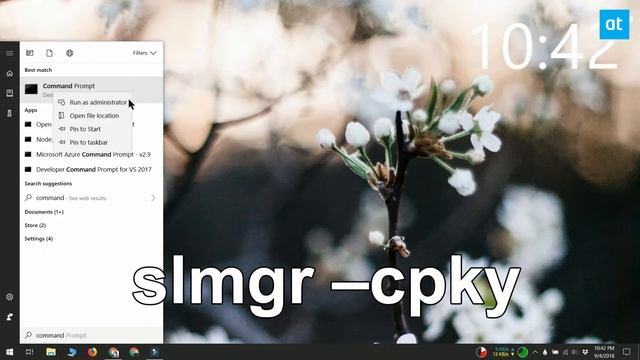Open the hamburger menu in Start sidebar
The image size is (640, 360).
9,53
